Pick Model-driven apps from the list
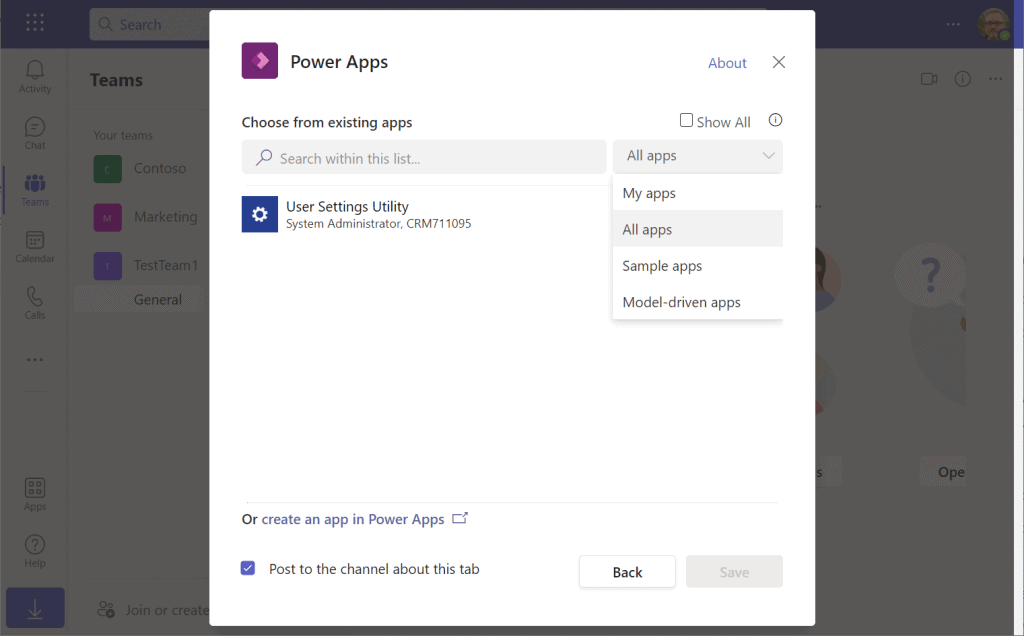This screenshot has width=1024, height=636. tap(681, 302)
